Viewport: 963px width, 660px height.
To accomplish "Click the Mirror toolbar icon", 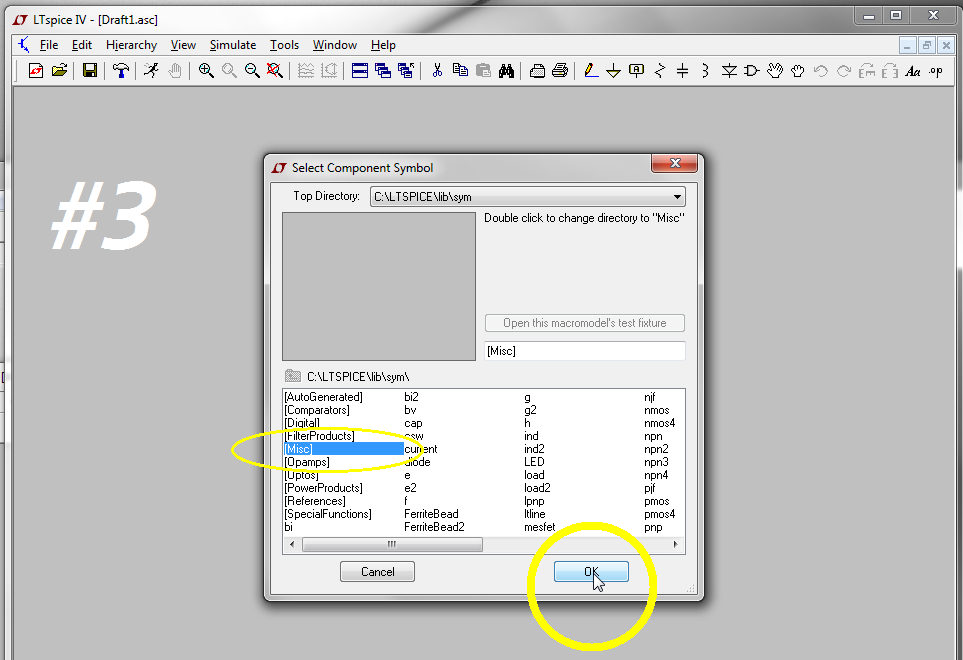I will point(890,71).
